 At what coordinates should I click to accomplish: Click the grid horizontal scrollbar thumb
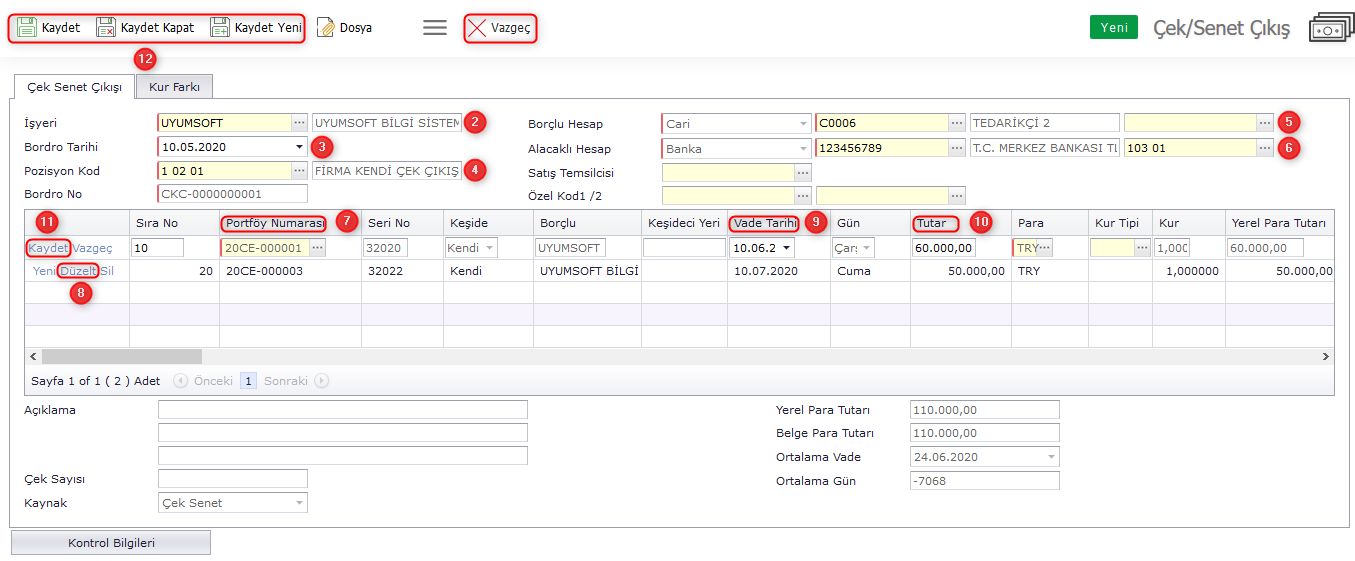pos(121,357)
